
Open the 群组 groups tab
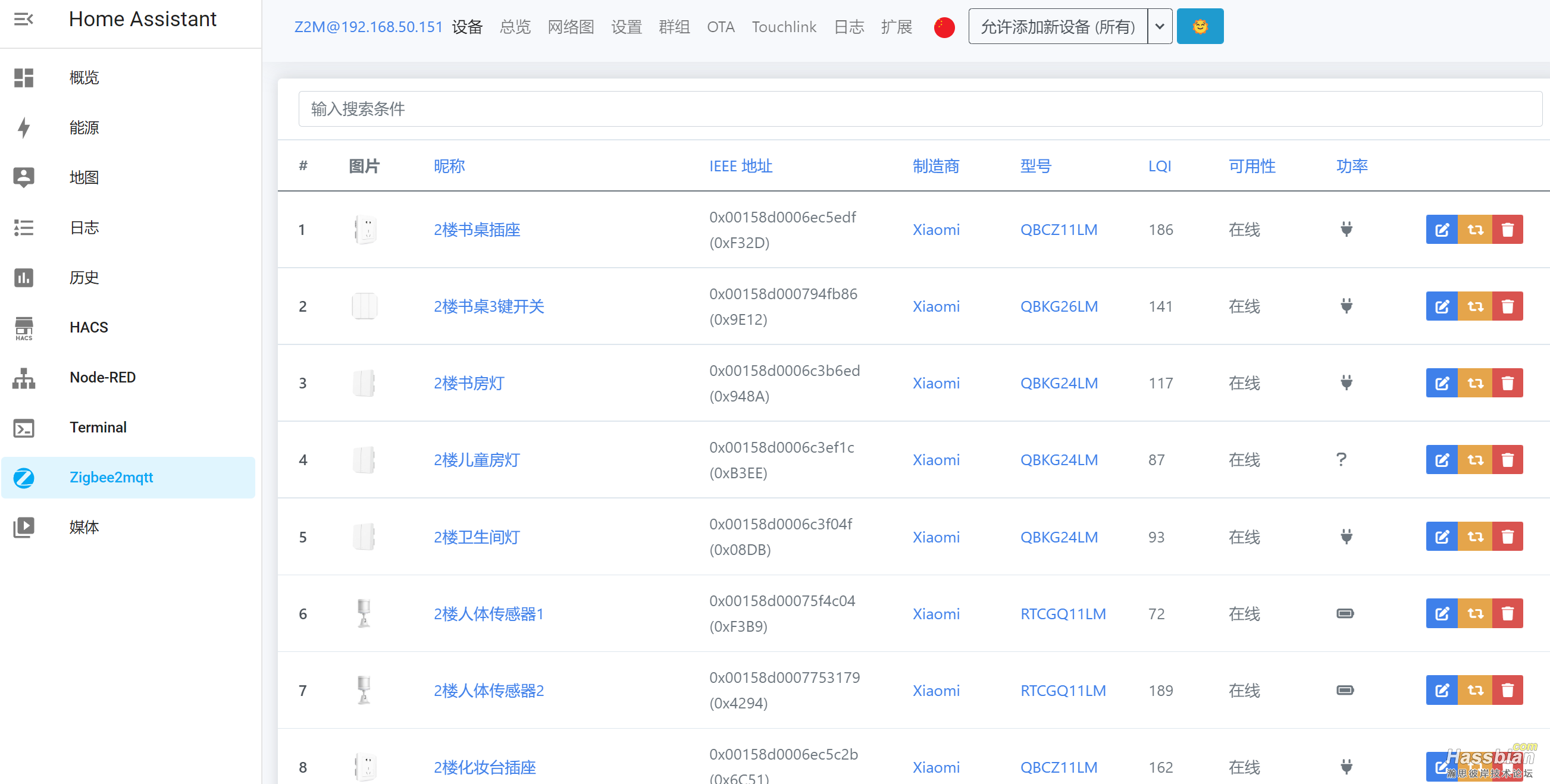pyautogui.click(x=674, y=27)
